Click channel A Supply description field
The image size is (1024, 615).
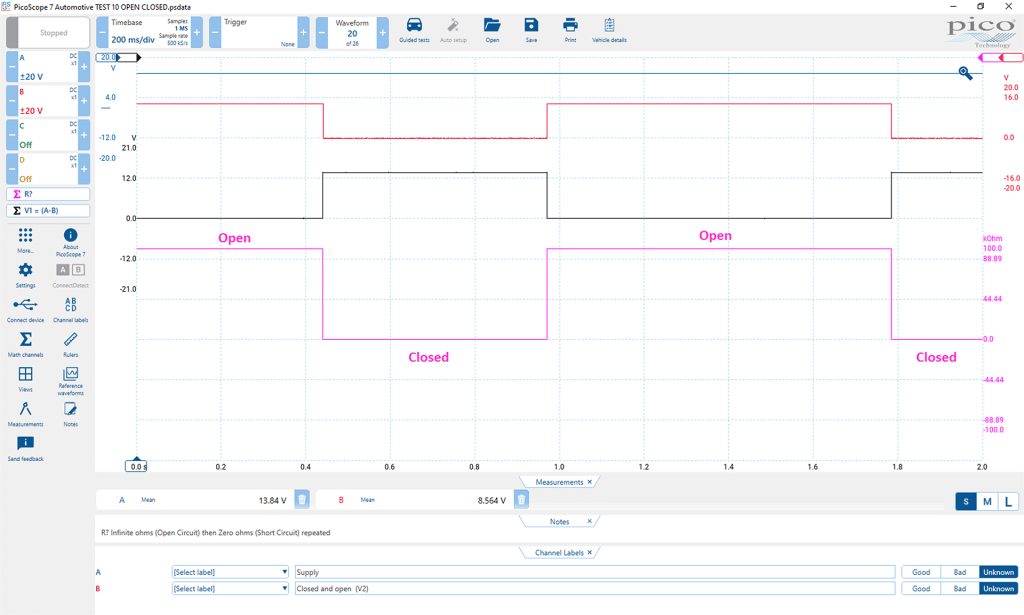(595, 572)
